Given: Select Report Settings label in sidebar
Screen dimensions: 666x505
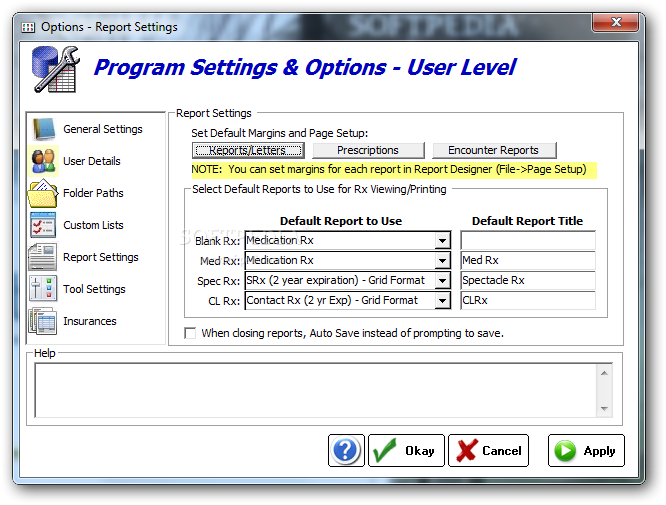Looking at the screenshot, I should point(101,257).
